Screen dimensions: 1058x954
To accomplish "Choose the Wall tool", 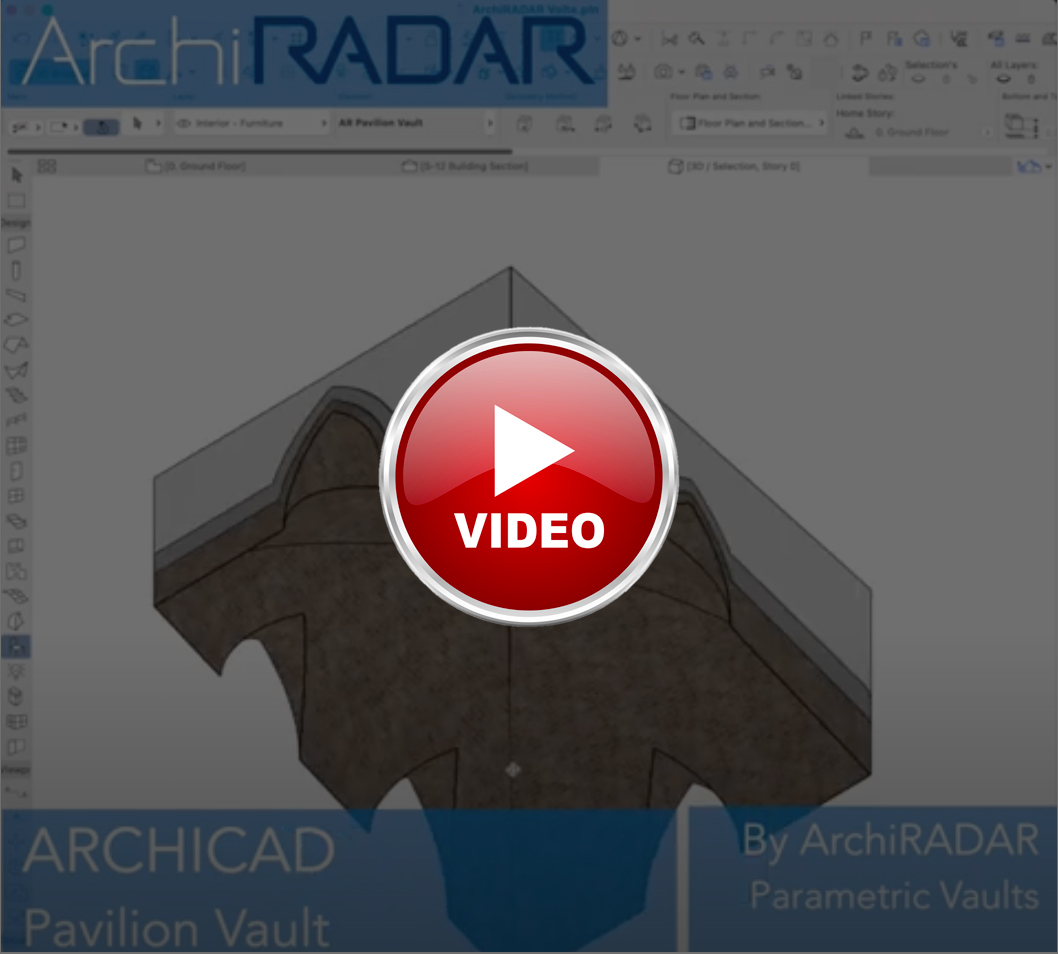I will tap(16, 245).
